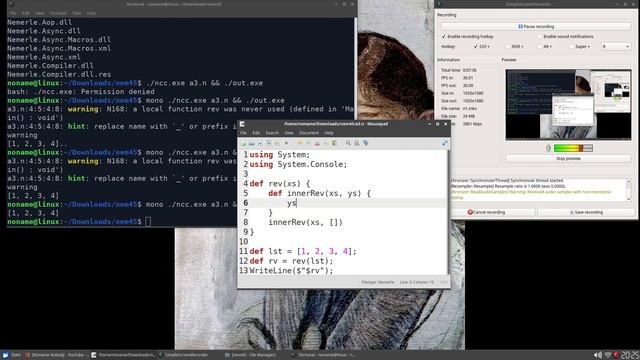Click the microphone icon under the recorder preview
Screen dimensions: 640x360
pos(549,148)
